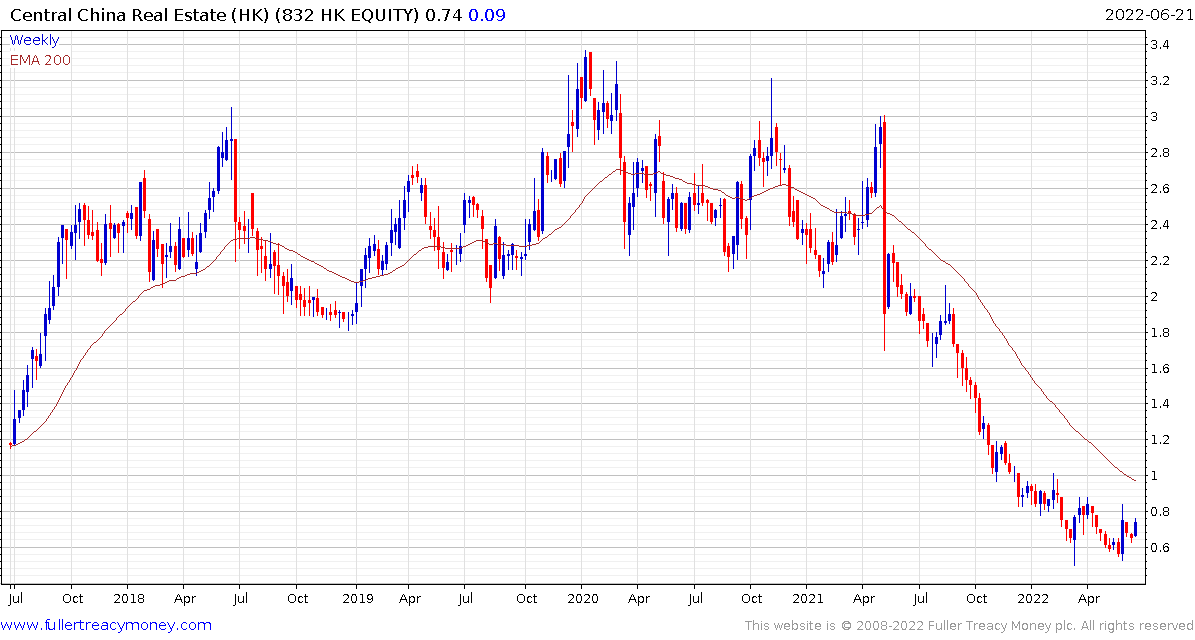Click the 3.4 price axis label
The width and height of the screenshot is (1195, 640).
coord(1161,45)
